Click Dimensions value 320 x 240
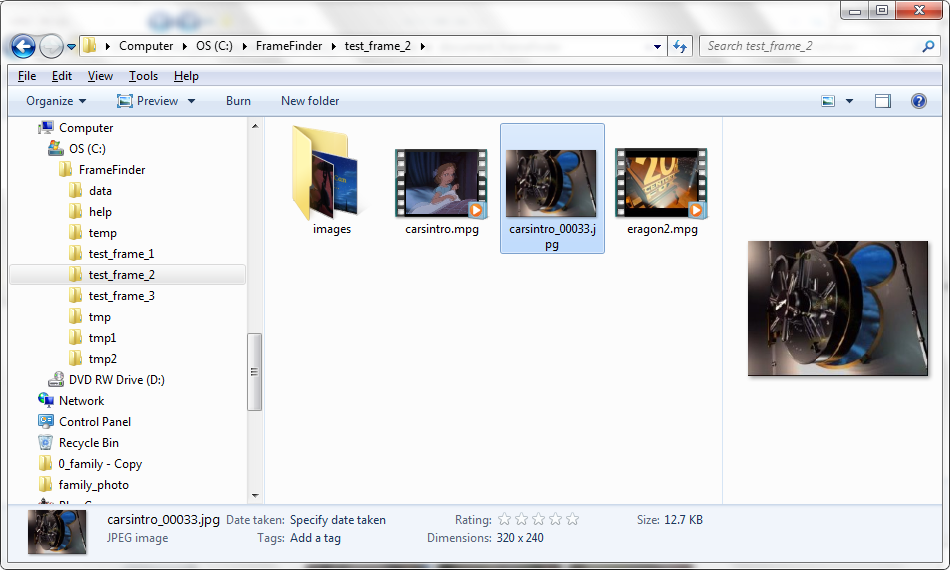950x570 pixels. tap(520, 538)
